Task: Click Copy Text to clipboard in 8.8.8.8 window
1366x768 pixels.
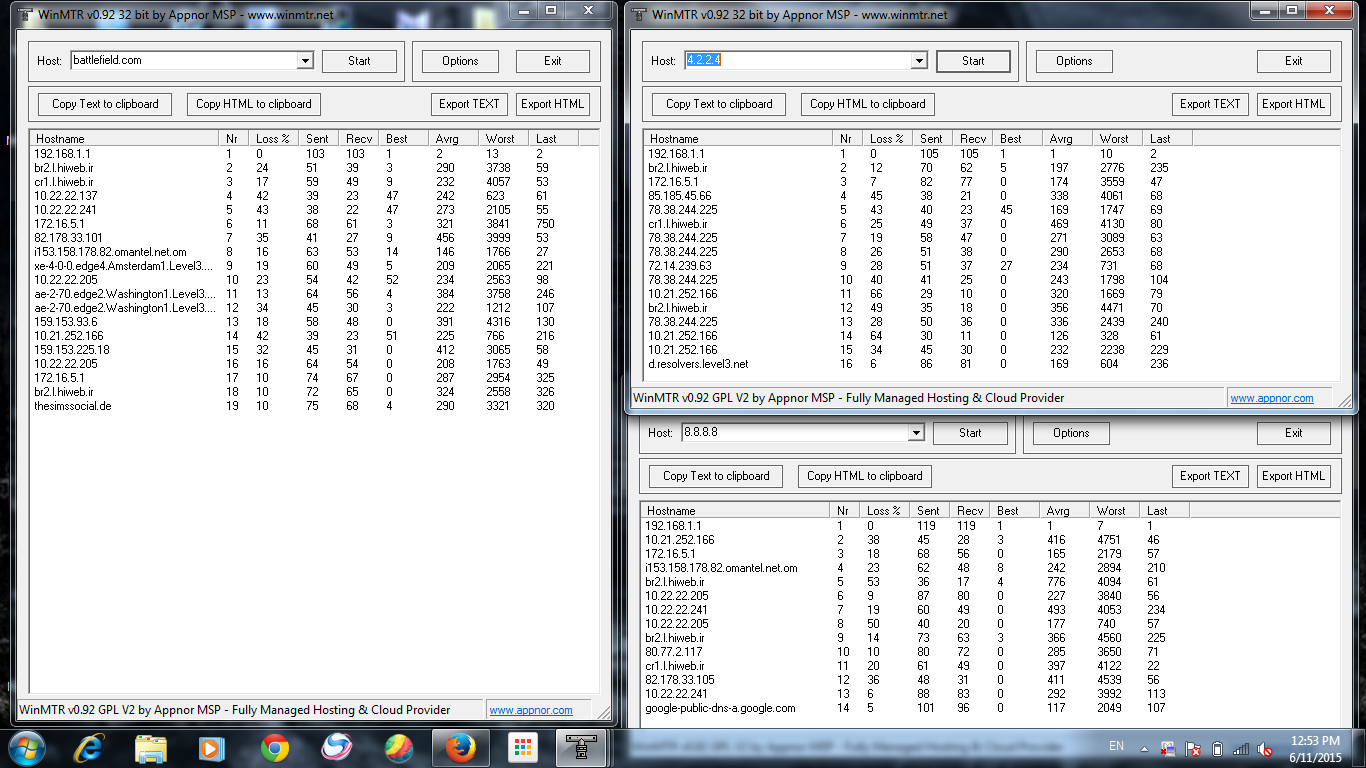Action: point(716,476)
